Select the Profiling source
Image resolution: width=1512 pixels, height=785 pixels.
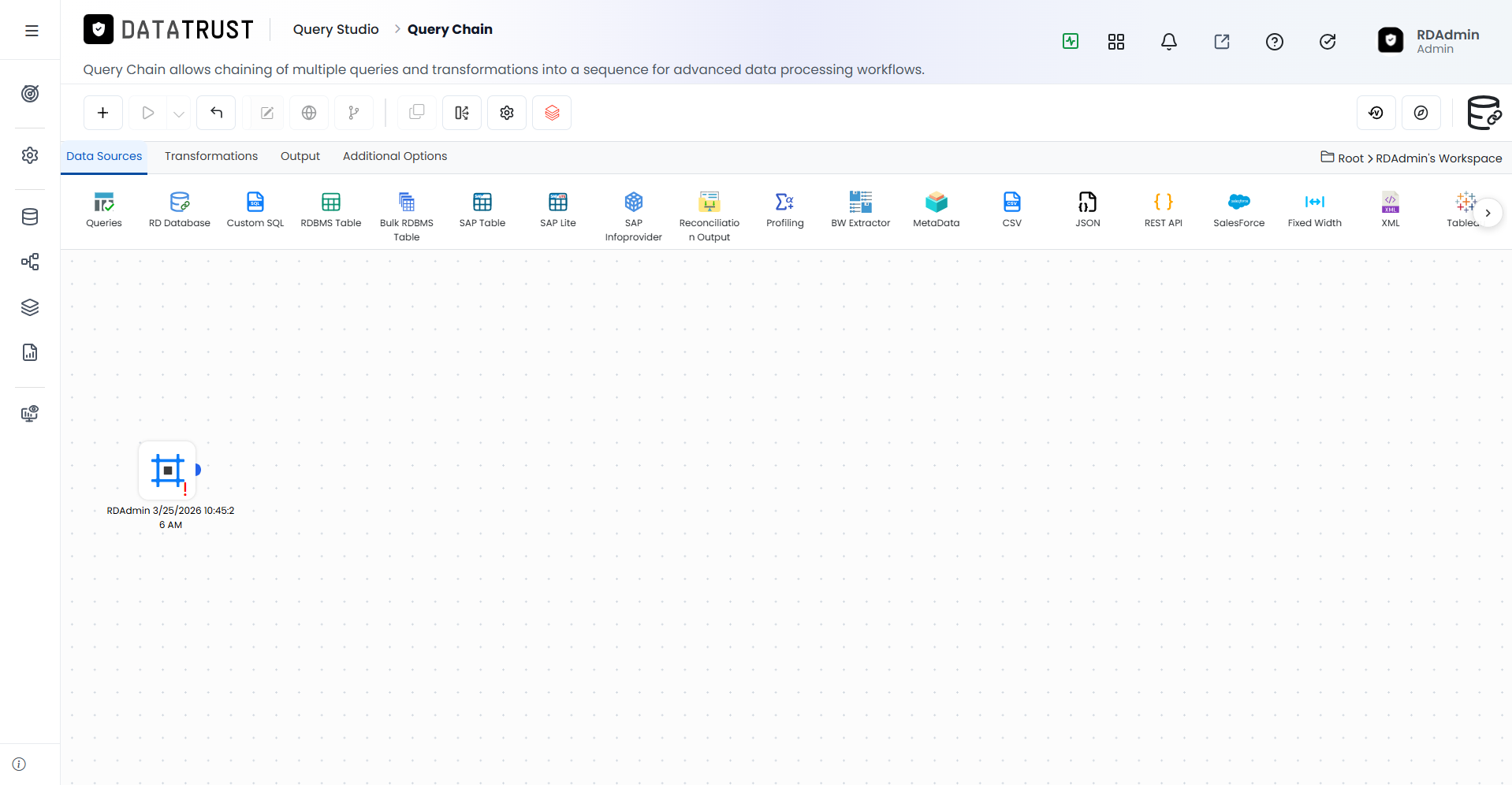(x=785, y=210)
